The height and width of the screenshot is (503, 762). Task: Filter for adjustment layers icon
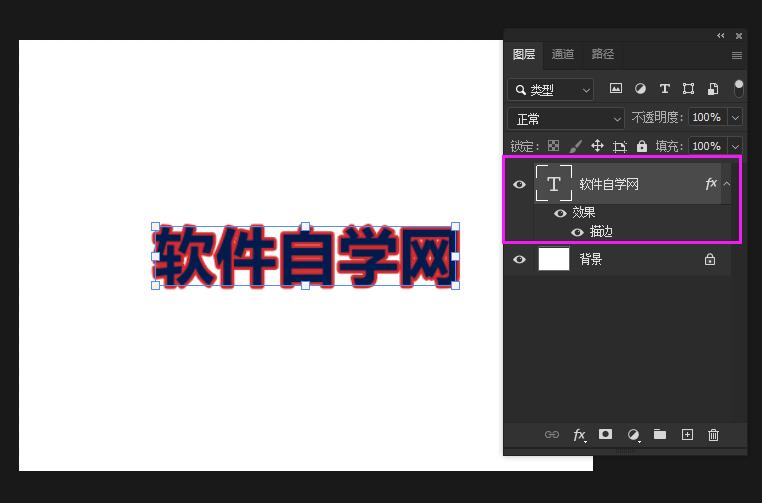(641, 88)
